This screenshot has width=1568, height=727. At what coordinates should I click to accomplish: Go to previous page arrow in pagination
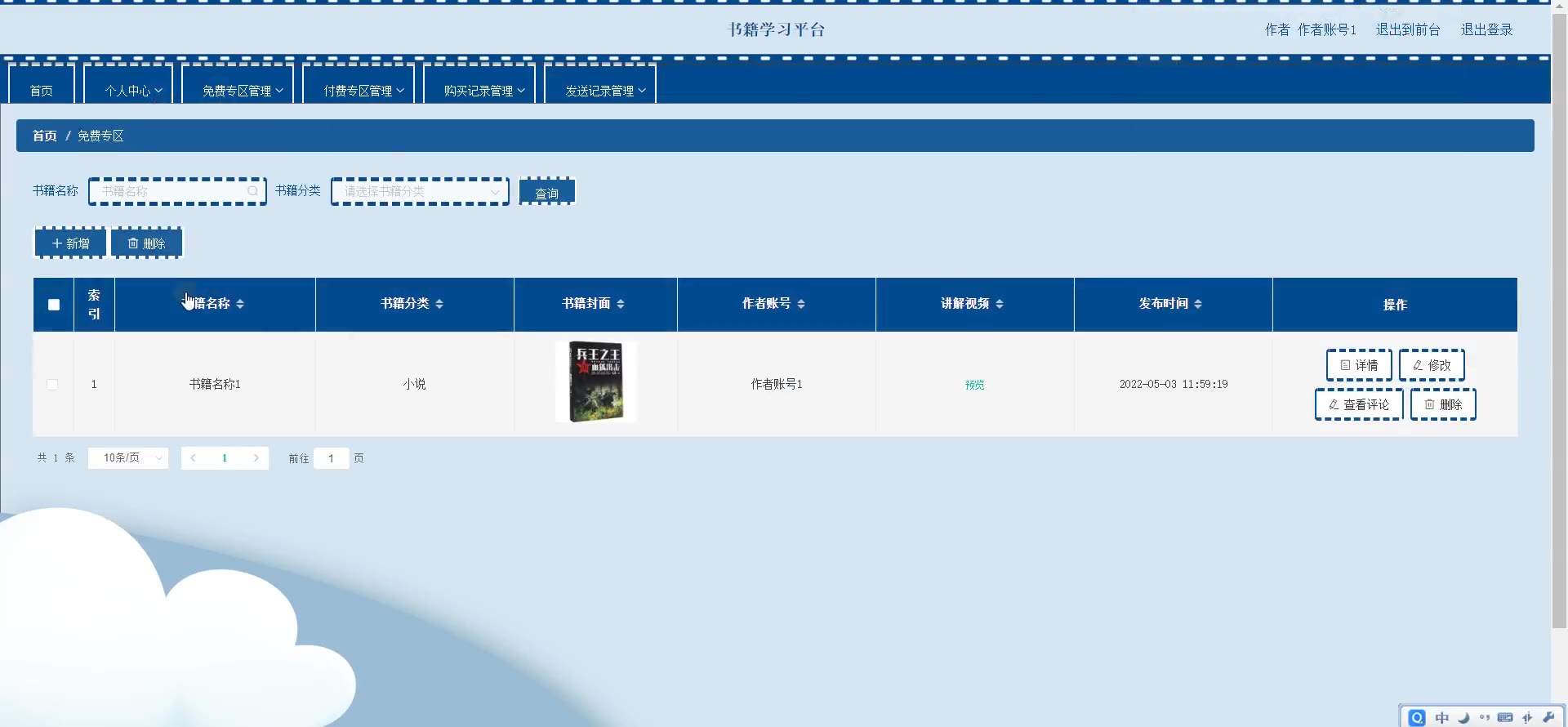point(194,458)
